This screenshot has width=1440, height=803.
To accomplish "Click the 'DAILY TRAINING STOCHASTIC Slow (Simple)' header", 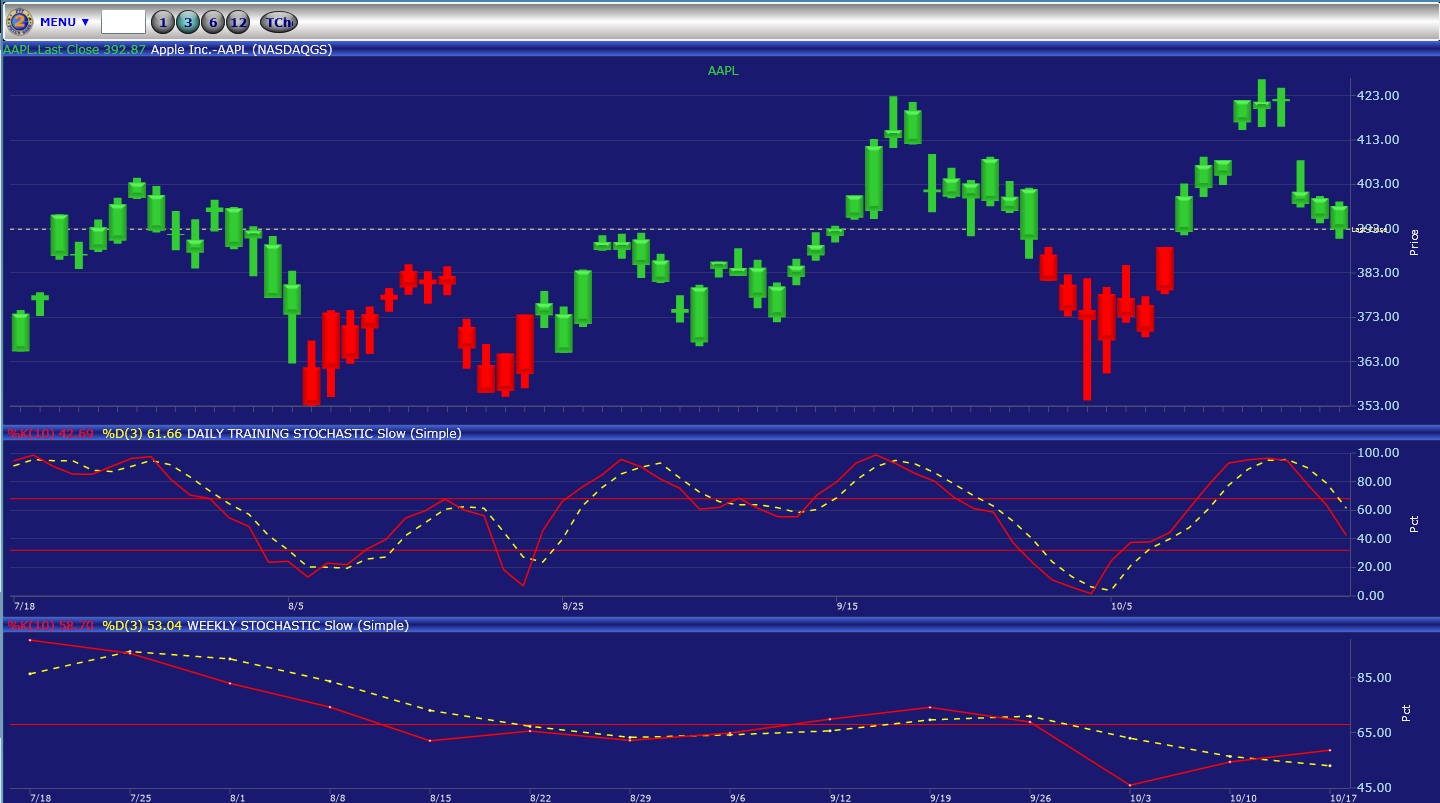I will point(324,433).
